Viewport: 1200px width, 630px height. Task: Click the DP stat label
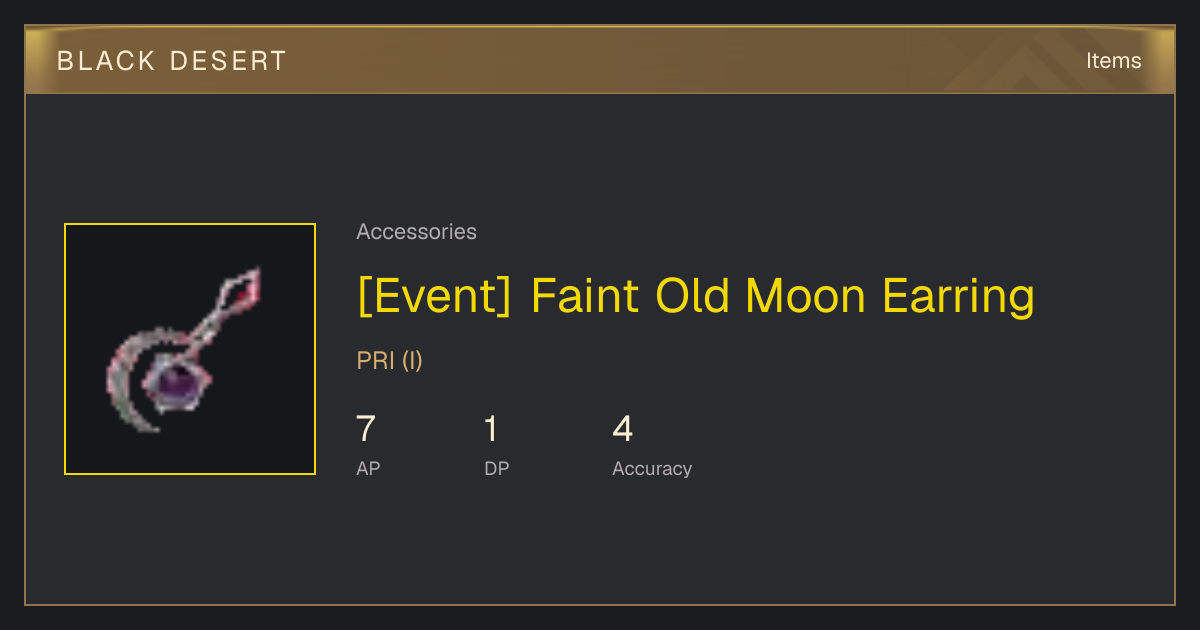pyautogui.click(x=497, y=469)
